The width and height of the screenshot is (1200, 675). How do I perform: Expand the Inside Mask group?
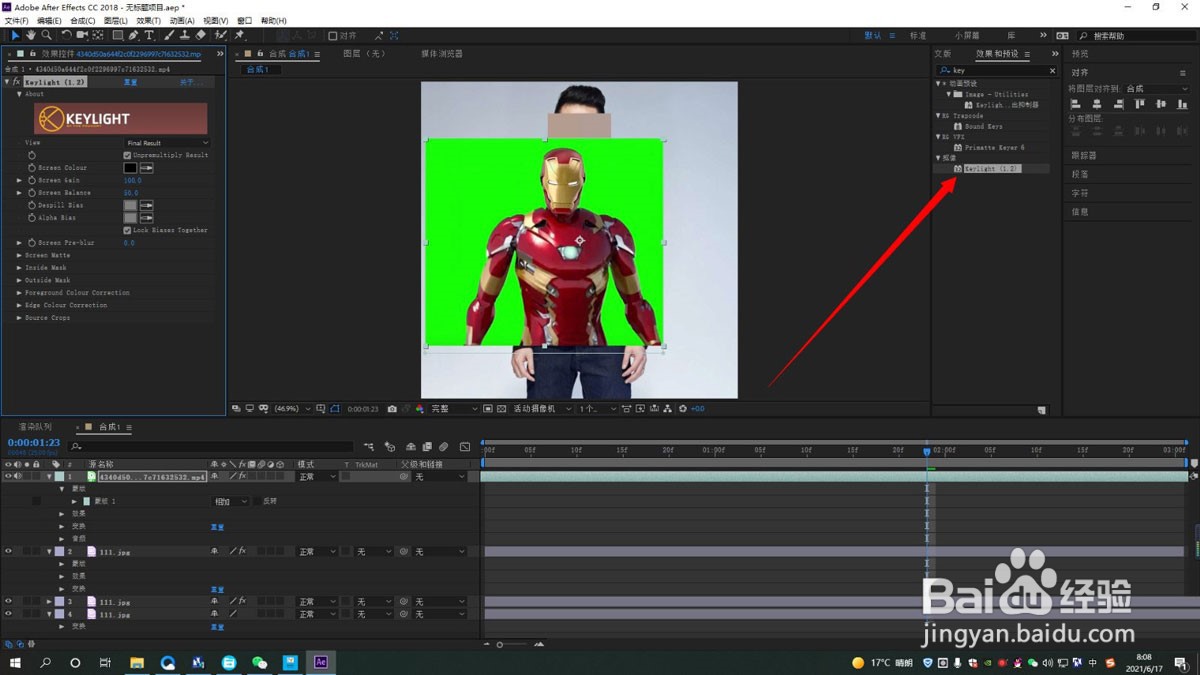pos(20,268)
